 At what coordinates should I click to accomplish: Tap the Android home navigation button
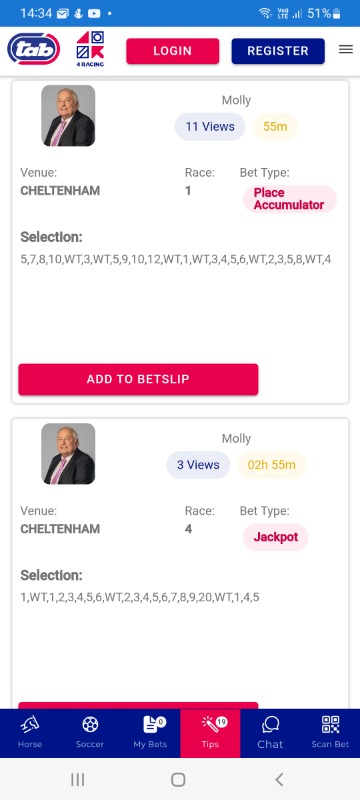tap(178, 779)
